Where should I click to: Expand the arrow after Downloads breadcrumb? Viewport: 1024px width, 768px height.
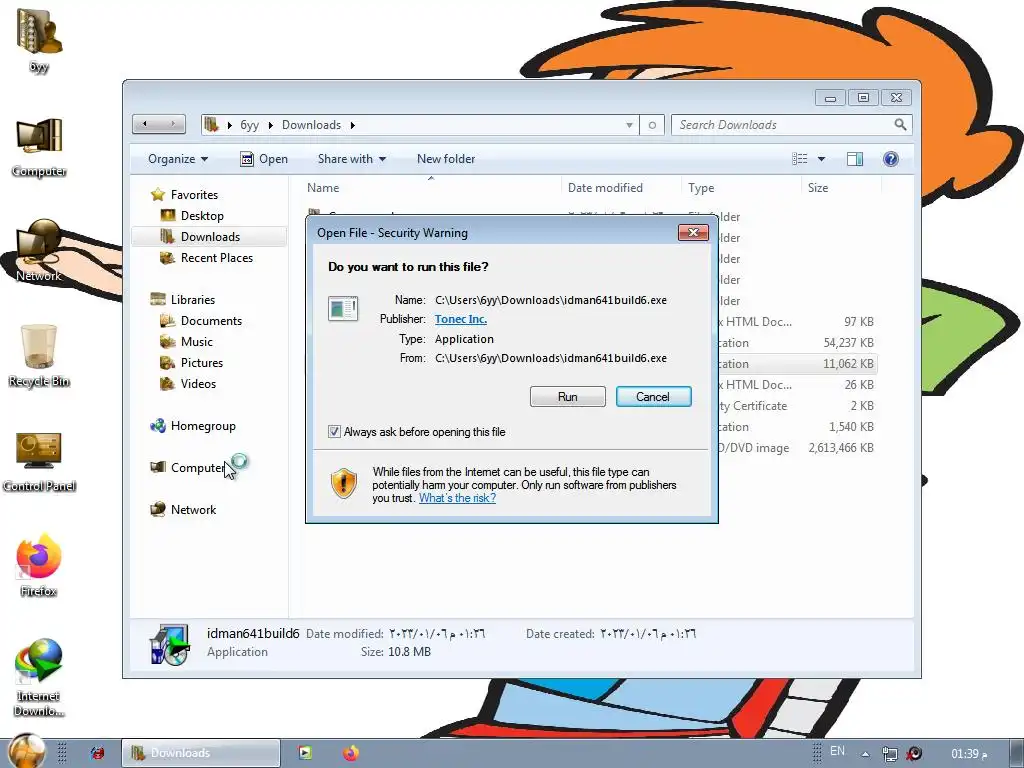tap(353, 125)
